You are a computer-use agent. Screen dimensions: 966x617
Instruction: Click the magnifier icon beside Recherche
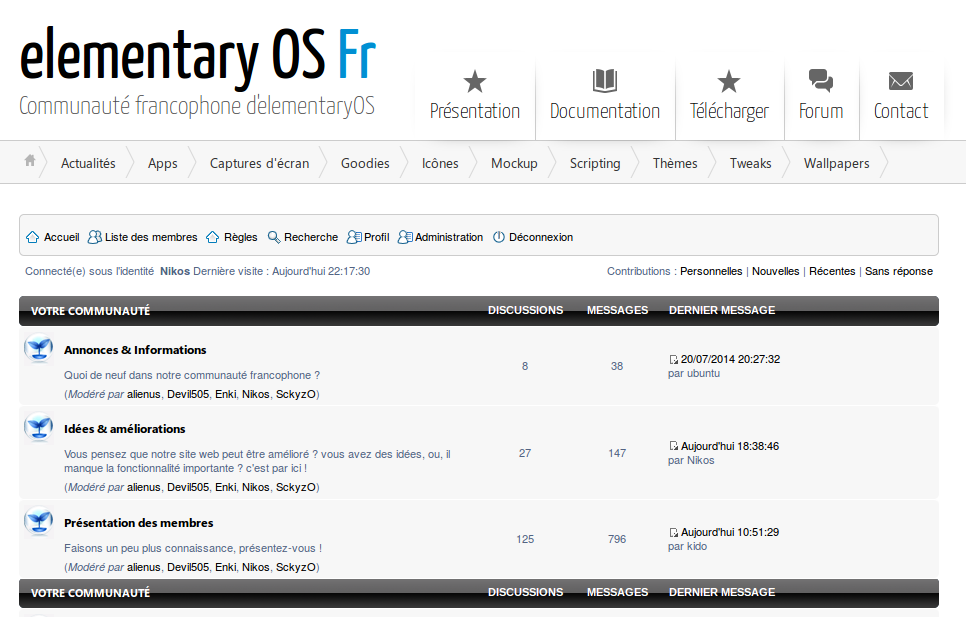[x=274, y=237]
